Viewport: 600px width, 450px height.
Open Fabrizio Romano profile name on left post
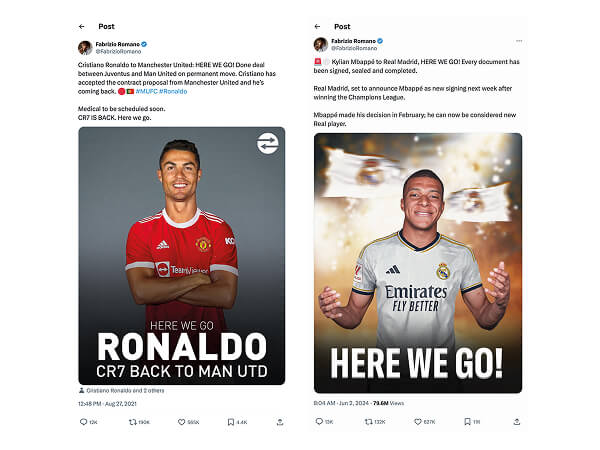[117, 44]
